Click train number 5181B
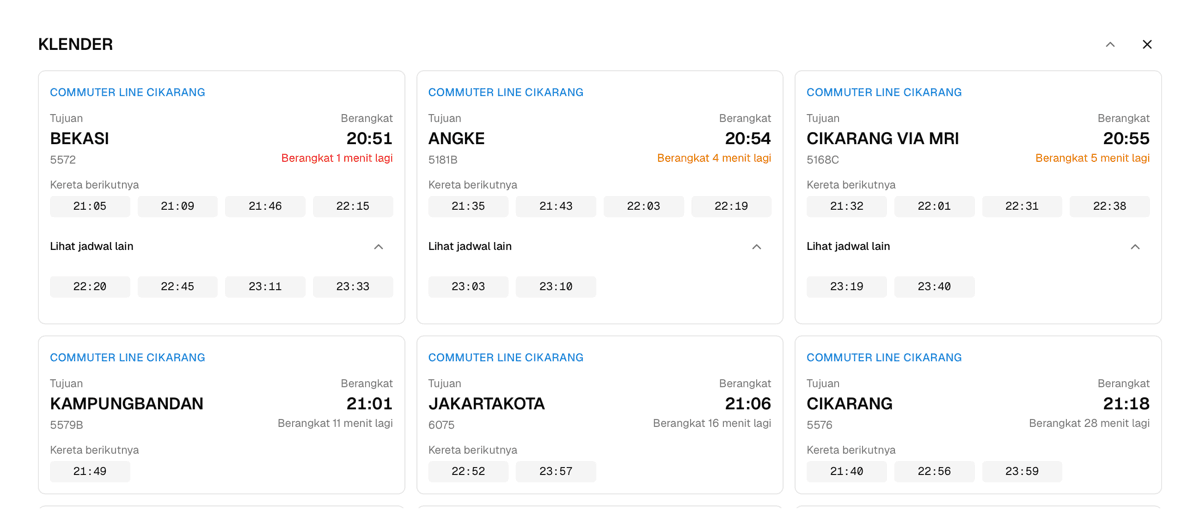 (x=443, y=160)
